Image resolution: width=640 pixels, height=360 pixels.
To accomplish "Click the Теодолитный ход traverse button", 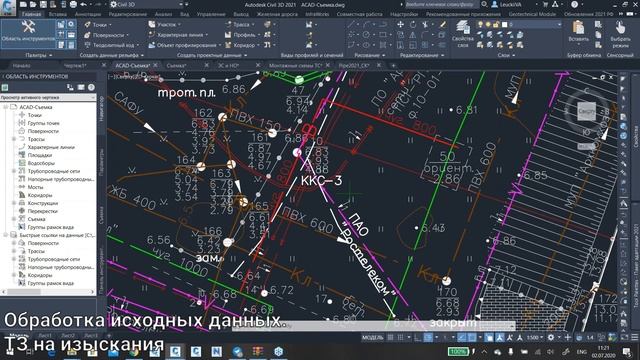I will point(111,45).
